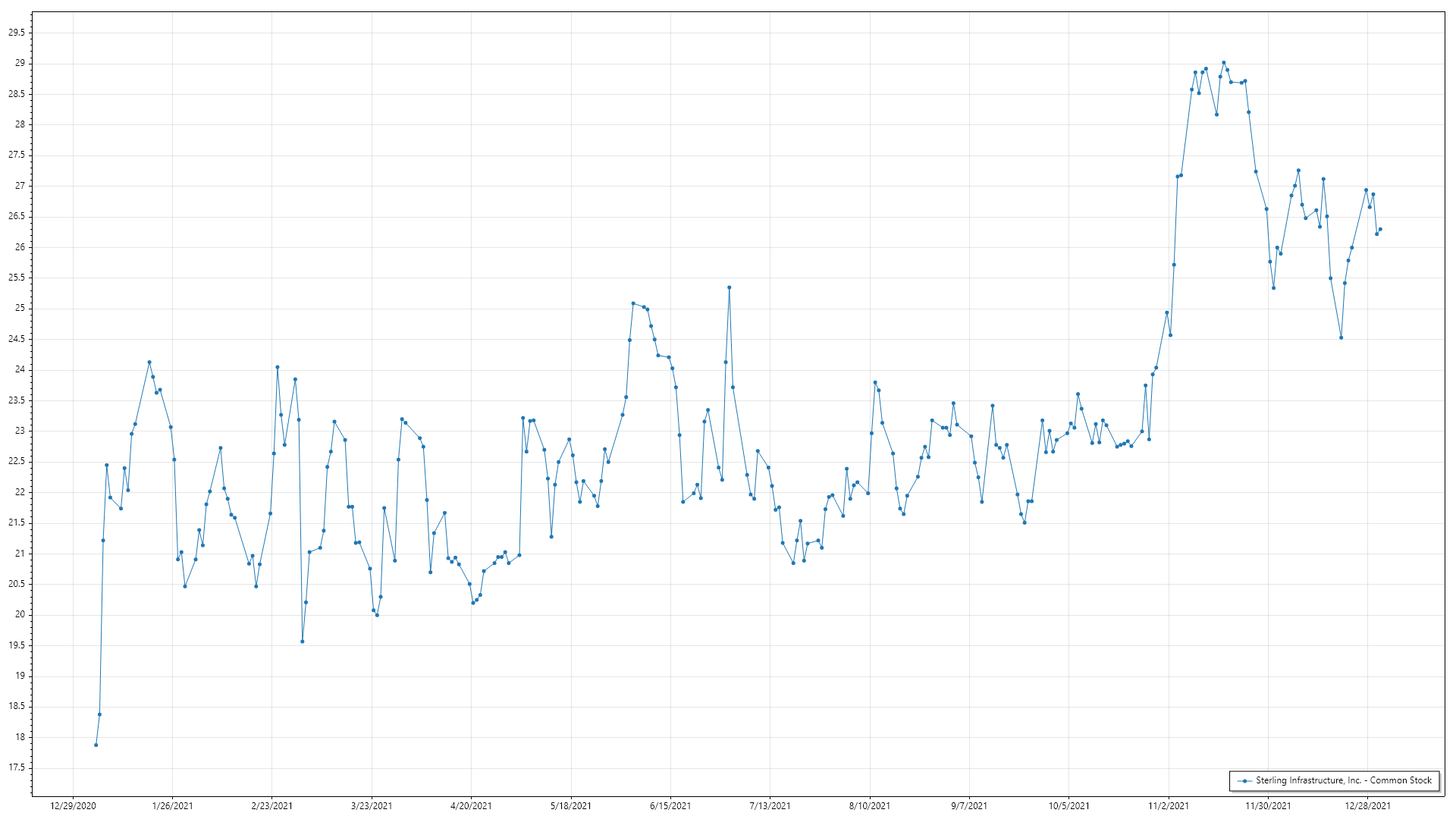Click the highest data point near 29
The width and height of the screenshot is (1456, 819).
coord(1223,63)
